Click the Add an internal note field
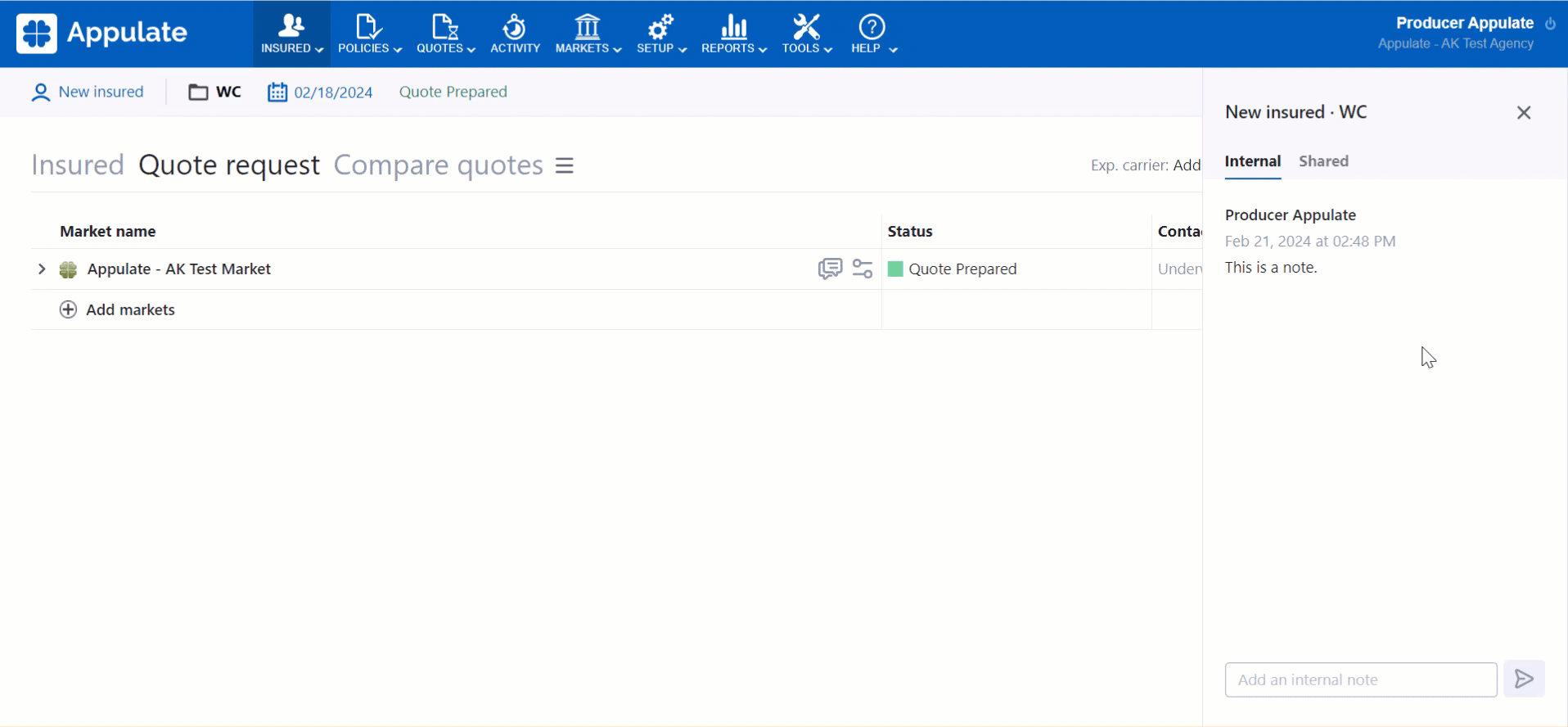Viewport: 1568px width, 727px height. (x=1360, y=680)
